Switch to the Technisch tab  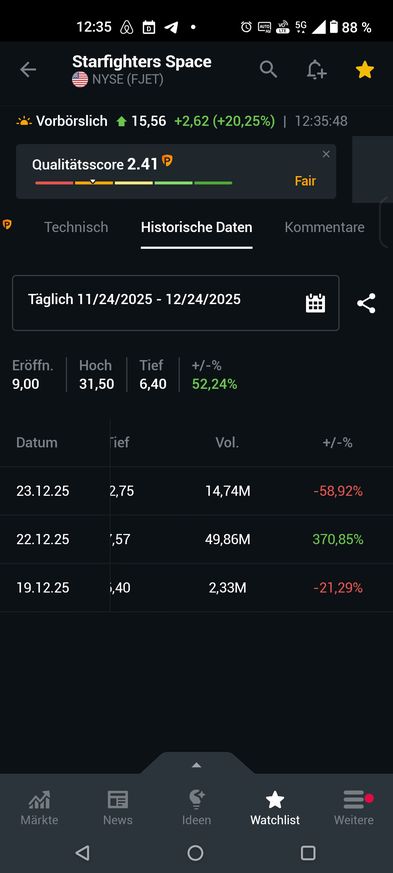[76, 227]
